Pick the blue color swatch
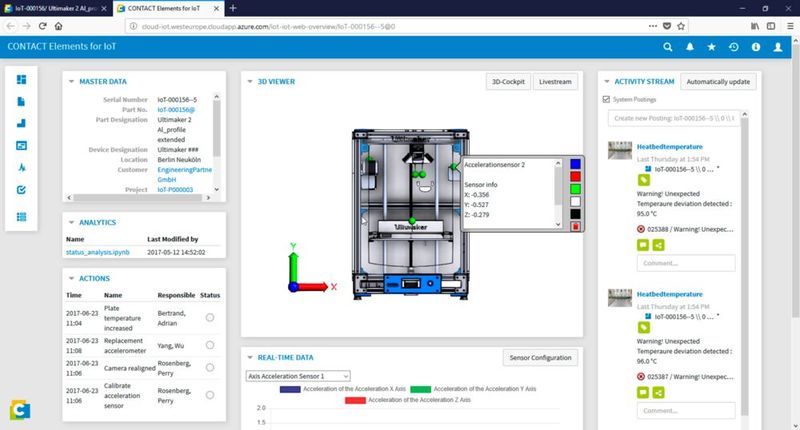 tap(574, 163)
